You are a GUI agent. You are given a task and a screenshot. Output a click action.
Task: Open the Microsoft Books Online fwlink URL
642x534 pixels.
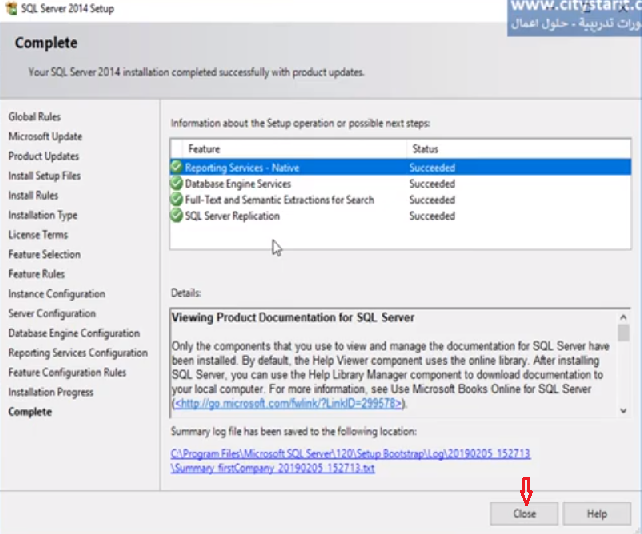[288, 403]
